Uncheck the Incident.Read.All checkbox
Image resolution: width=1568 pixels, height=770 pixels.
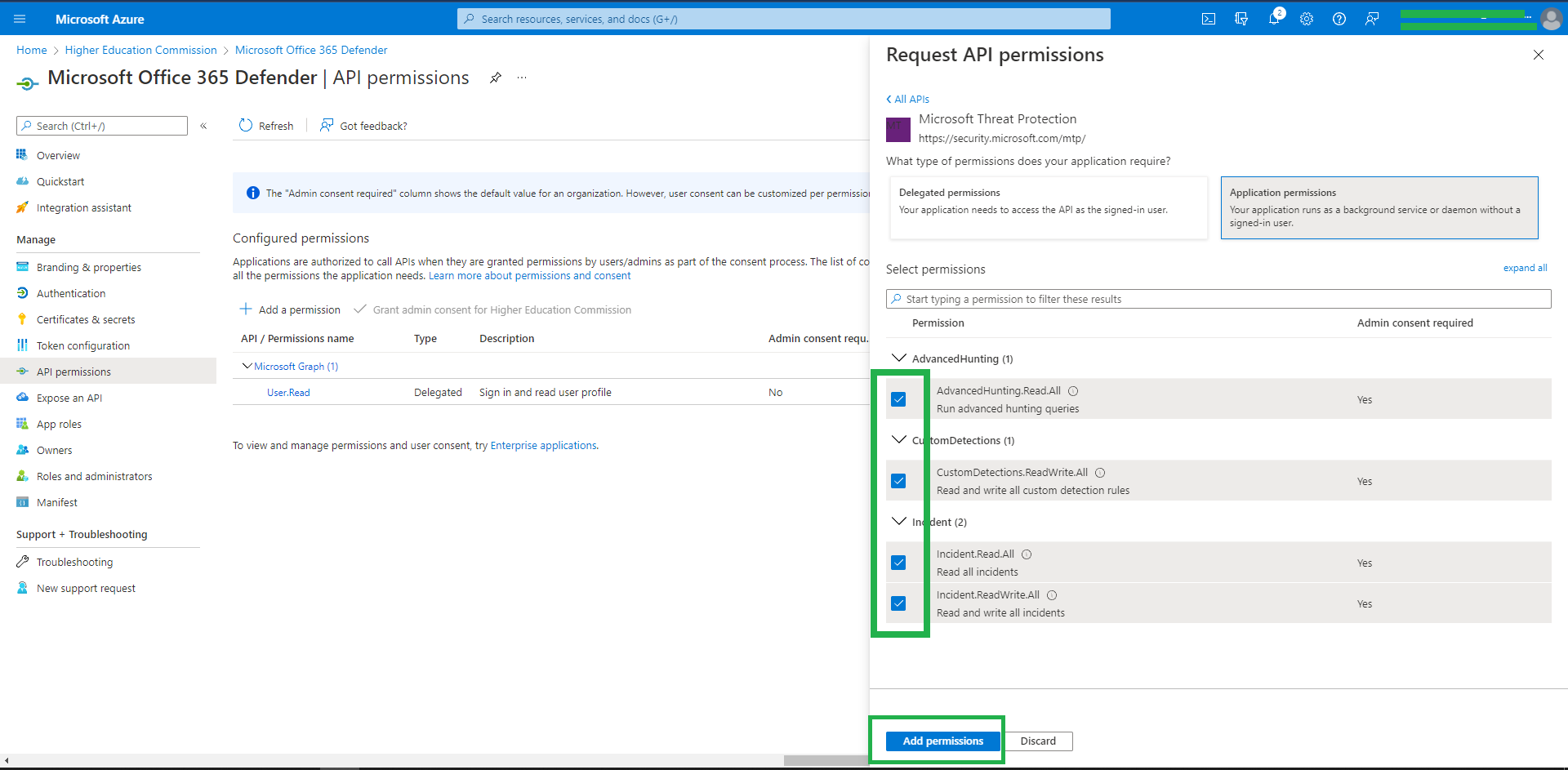[x=898, y=563]
